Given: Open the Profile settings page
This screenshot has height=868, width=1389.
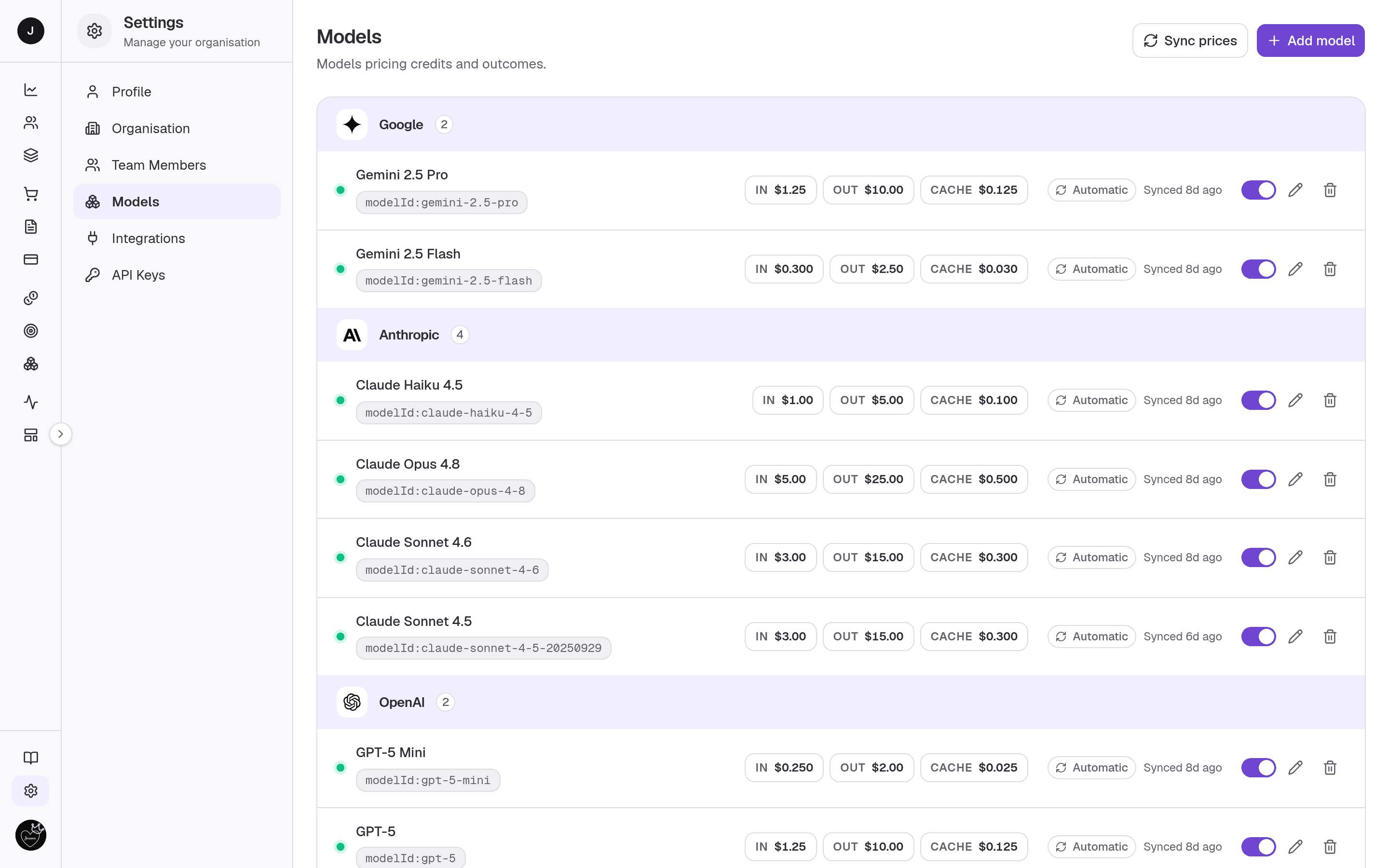Looking at the screenshot, I should [x=177, y=92].
